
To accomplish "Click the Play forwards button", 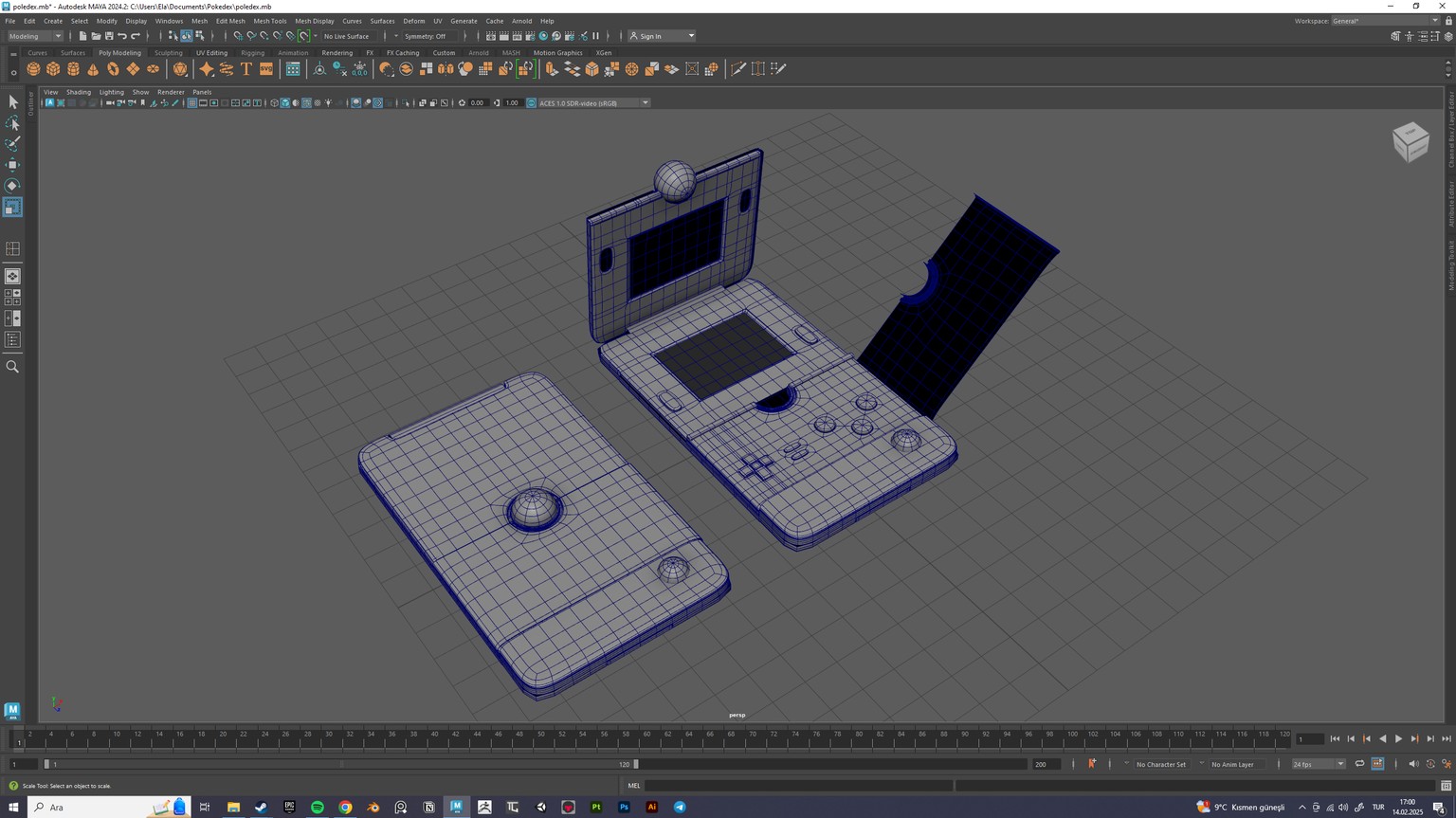I will [x=1398, y=739].
